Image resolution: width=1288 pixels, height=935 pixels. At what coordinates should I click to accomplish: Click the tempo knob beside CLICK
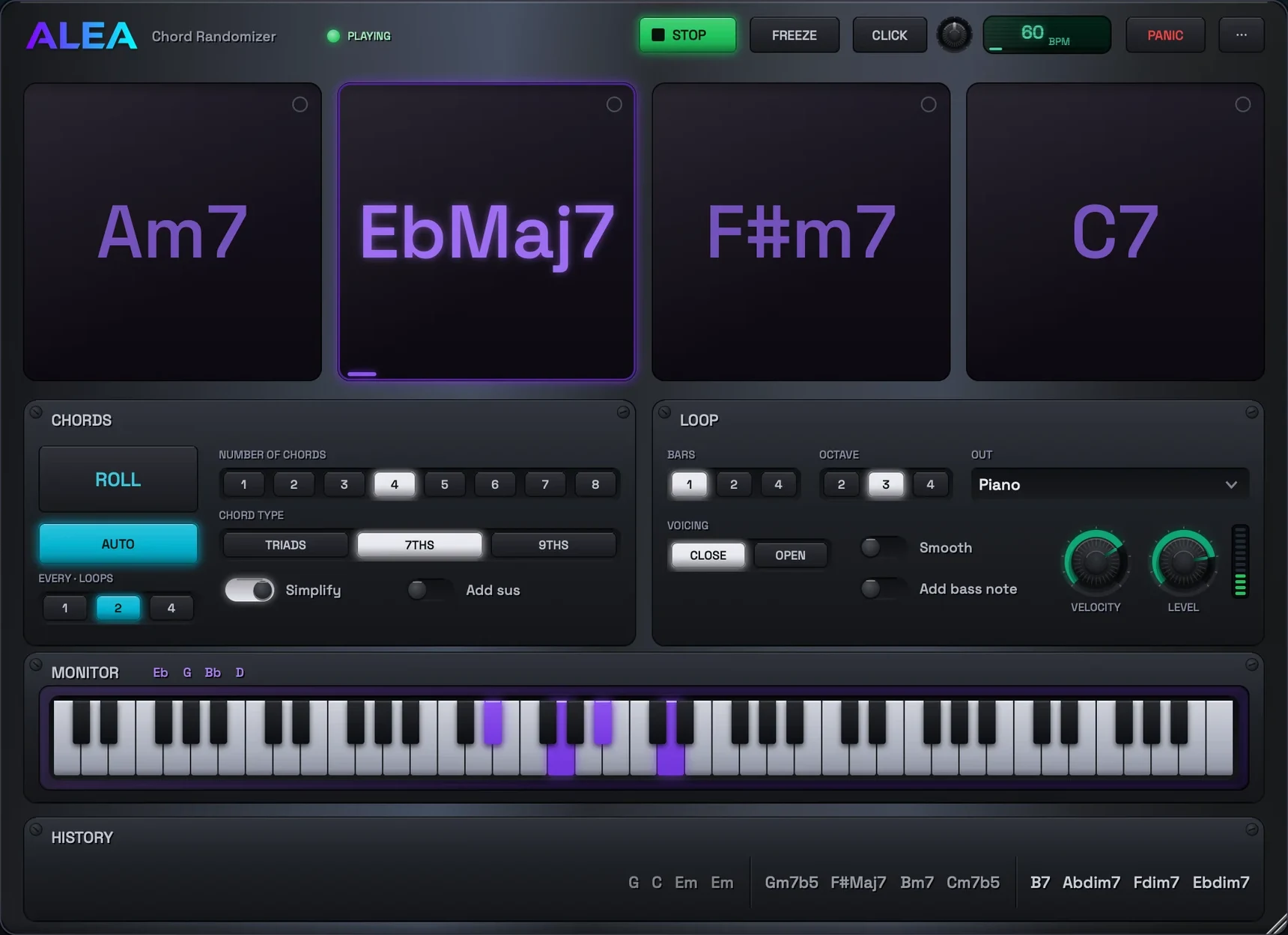954,35
